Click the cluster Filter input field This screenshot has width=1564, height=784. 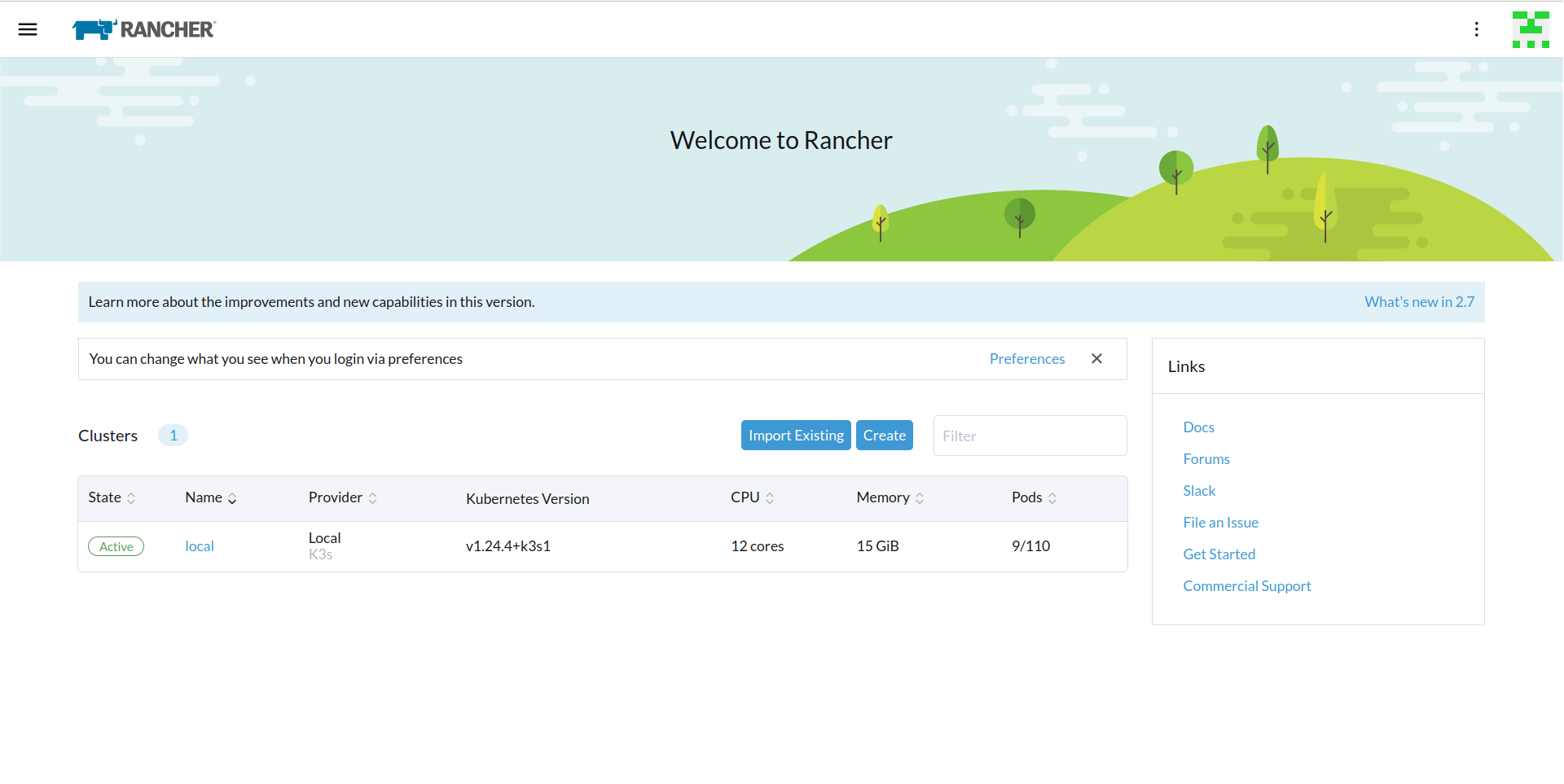click(x=1029, y=436)
